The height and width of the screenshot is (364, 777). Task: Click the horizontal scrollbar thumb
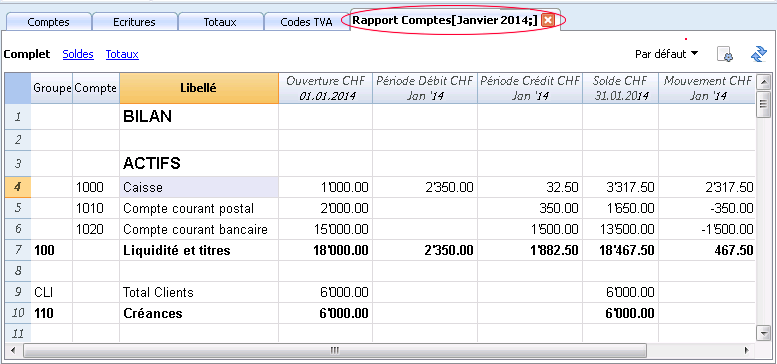click(x=334, y=350)
